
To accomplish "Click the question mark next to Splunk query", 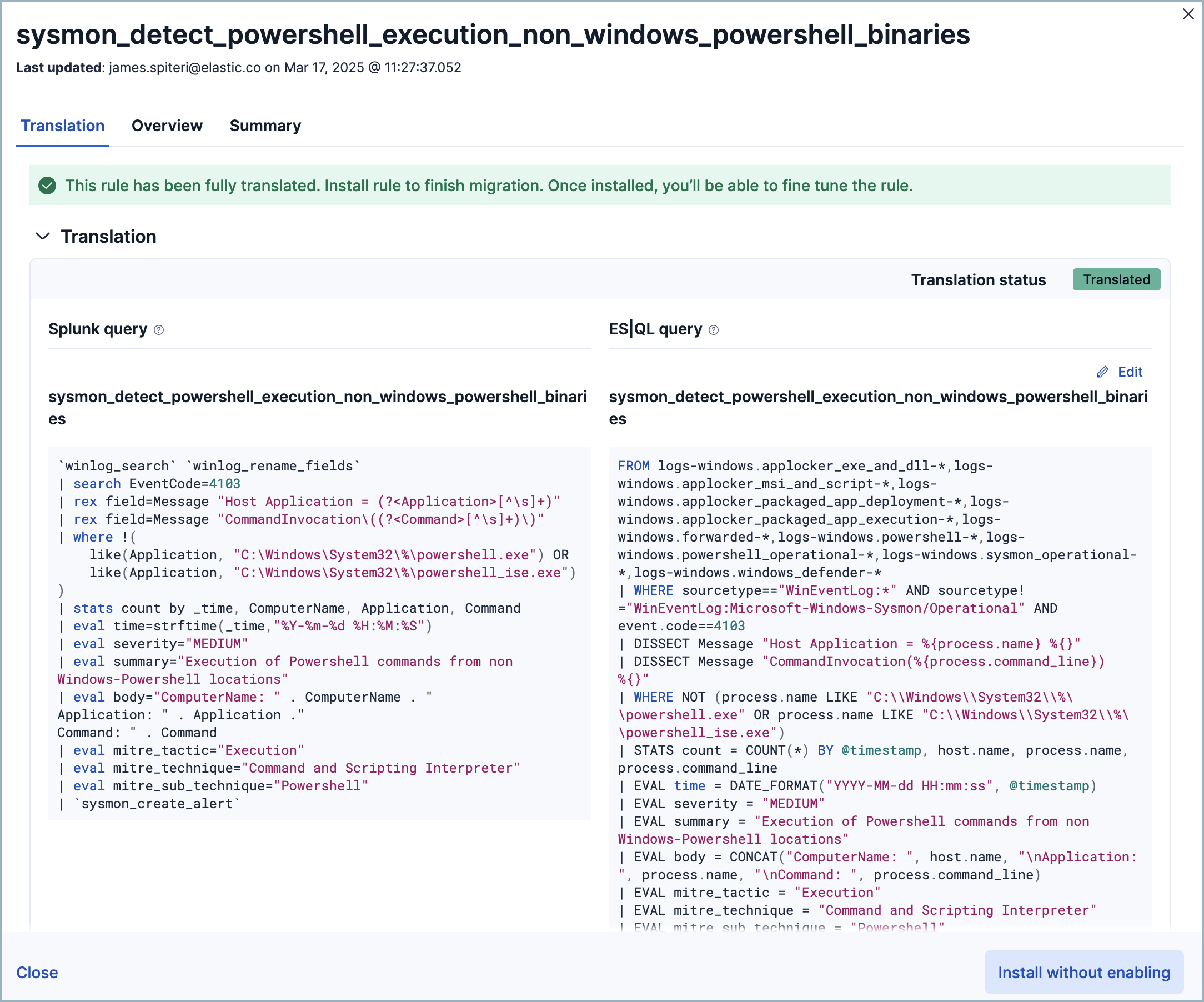I will [159, 330].
